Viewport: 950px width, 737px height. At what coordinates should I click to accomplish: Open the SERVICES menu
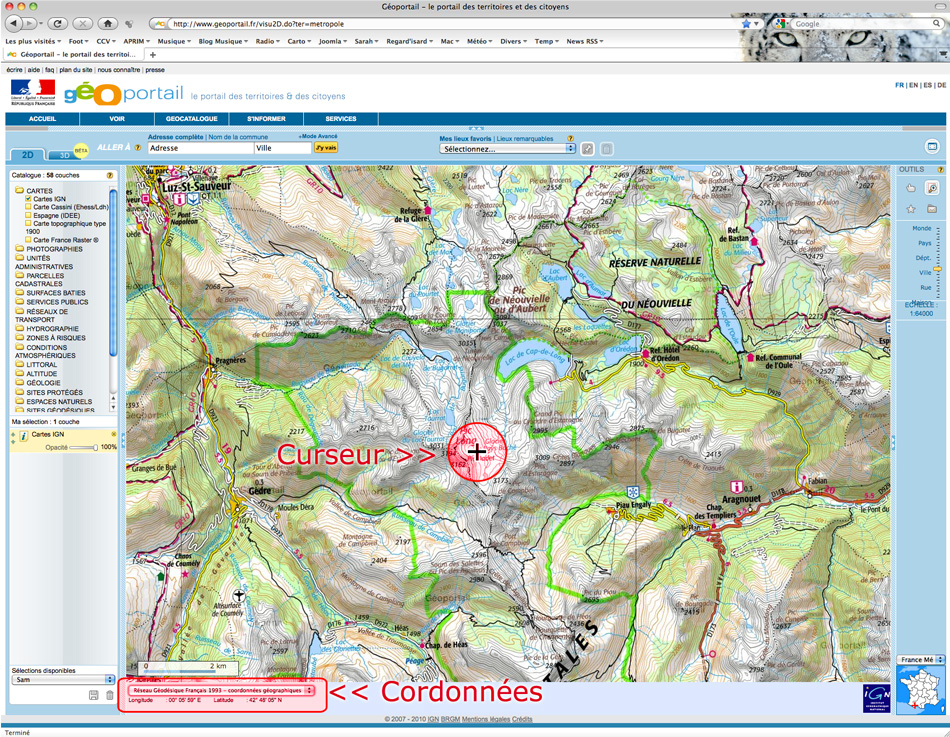pyautogui.click(x=340, y=119)
